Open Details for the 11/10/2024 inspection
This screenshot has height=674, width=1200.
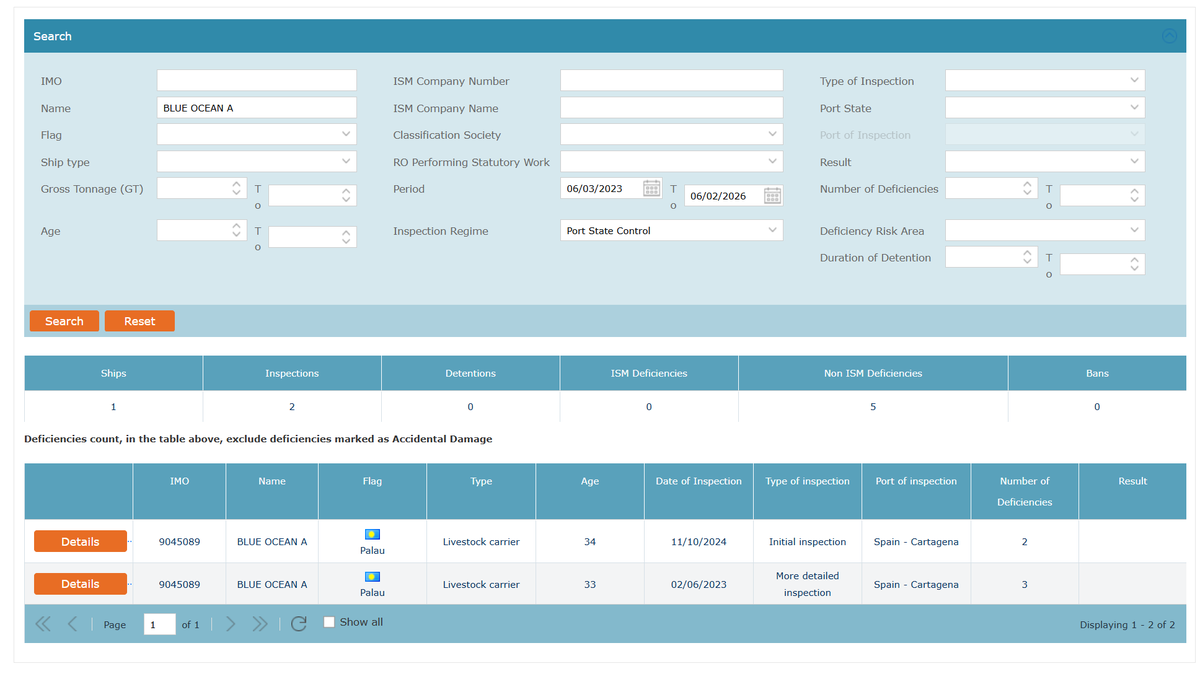tap(80, 541)
